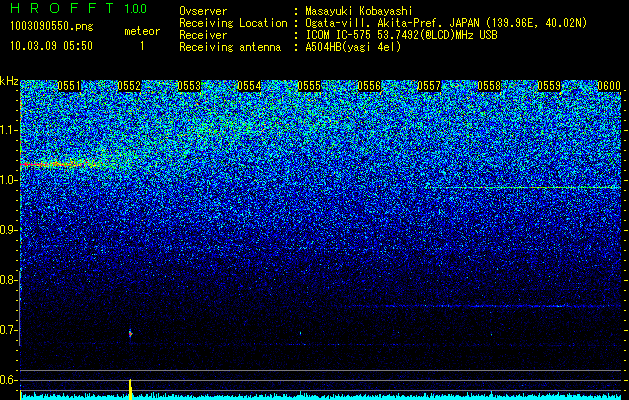Click the yellow peak bar in the power graph
Screen dimensions: 629x400
click(130, 389)
